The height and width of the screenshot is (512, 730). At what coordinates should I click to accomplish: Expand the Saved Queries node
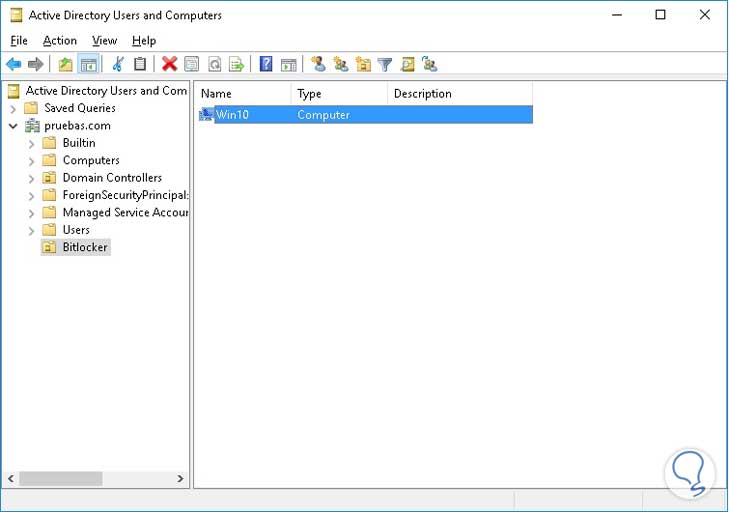[x=13, y=109]
